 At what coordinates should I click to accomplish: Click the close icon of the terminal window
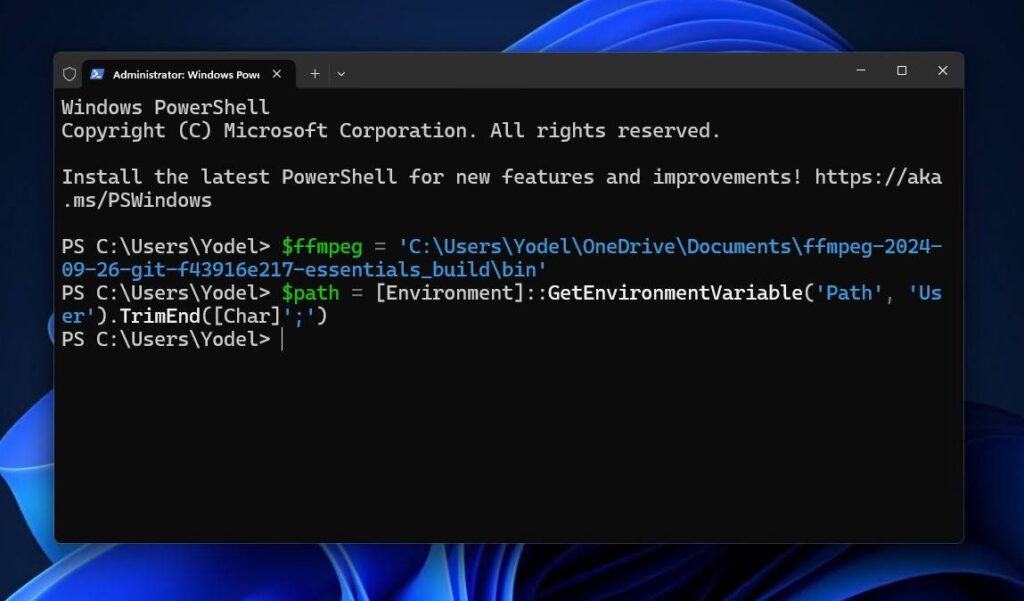(x=942, y=71)
